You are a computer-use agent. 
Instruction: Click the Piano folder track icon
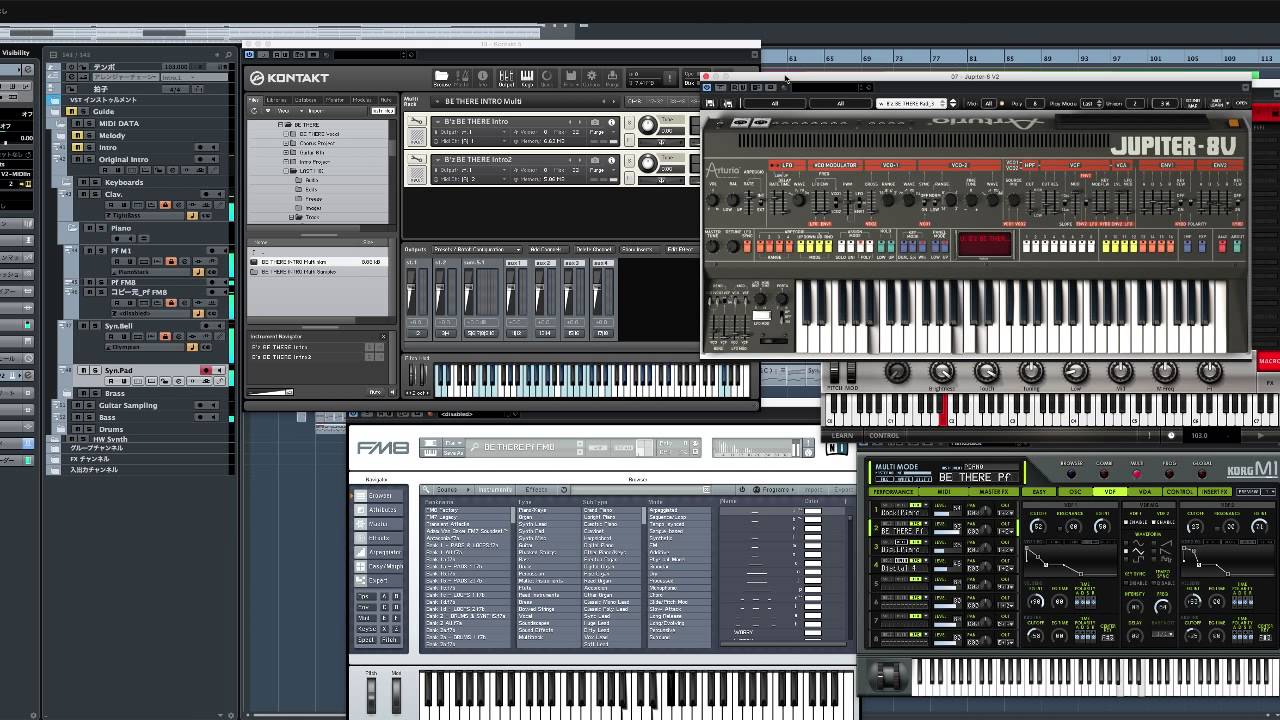[x=74, y=228]
